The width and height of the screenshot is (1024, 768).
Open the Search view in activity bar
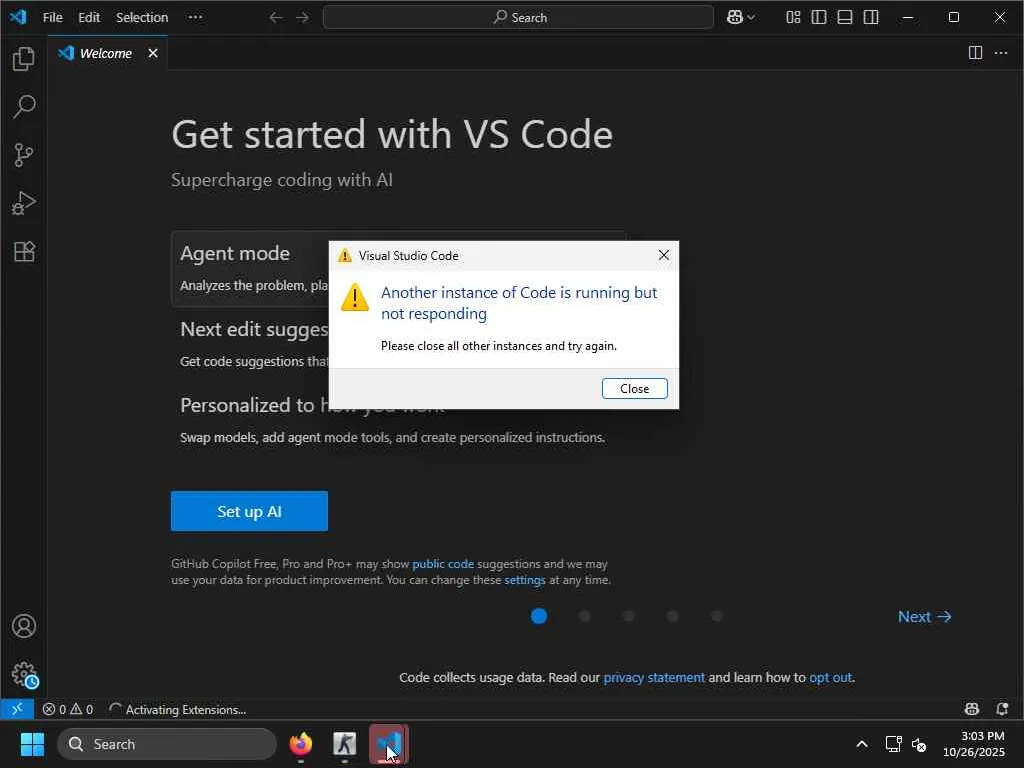click(24, 106)
